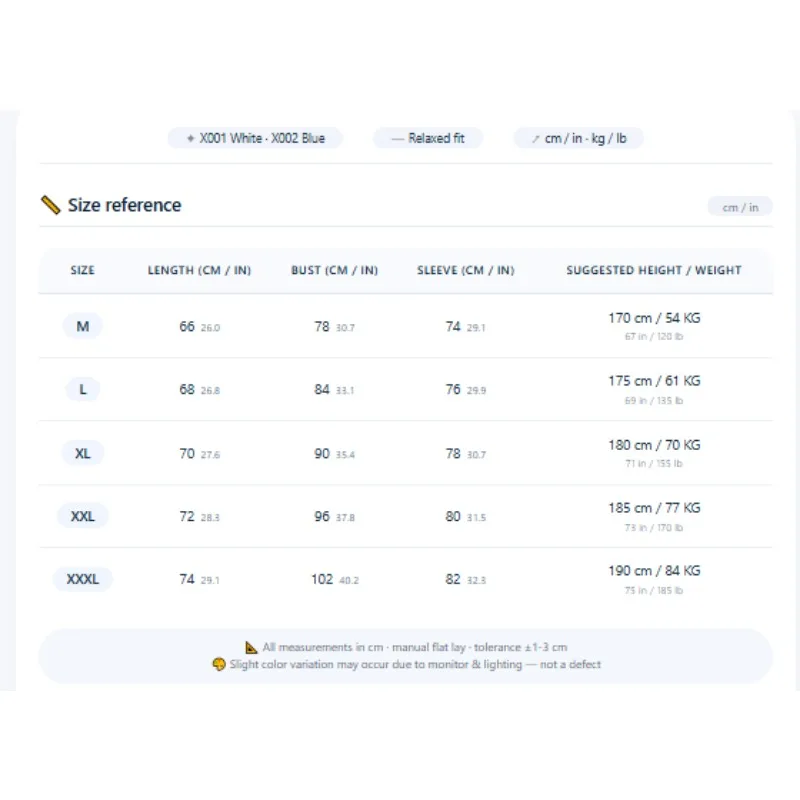The width and height of the screenshot is (800, 800).
Task: Select size XXL badge
Action: (x=83, y=516)
